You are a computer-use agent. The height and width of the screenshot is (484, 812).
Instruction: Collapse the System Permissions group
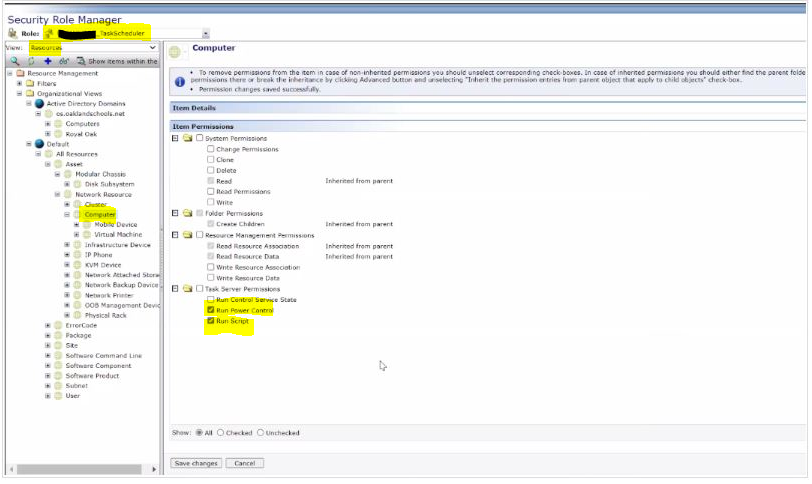coord(176,138)
